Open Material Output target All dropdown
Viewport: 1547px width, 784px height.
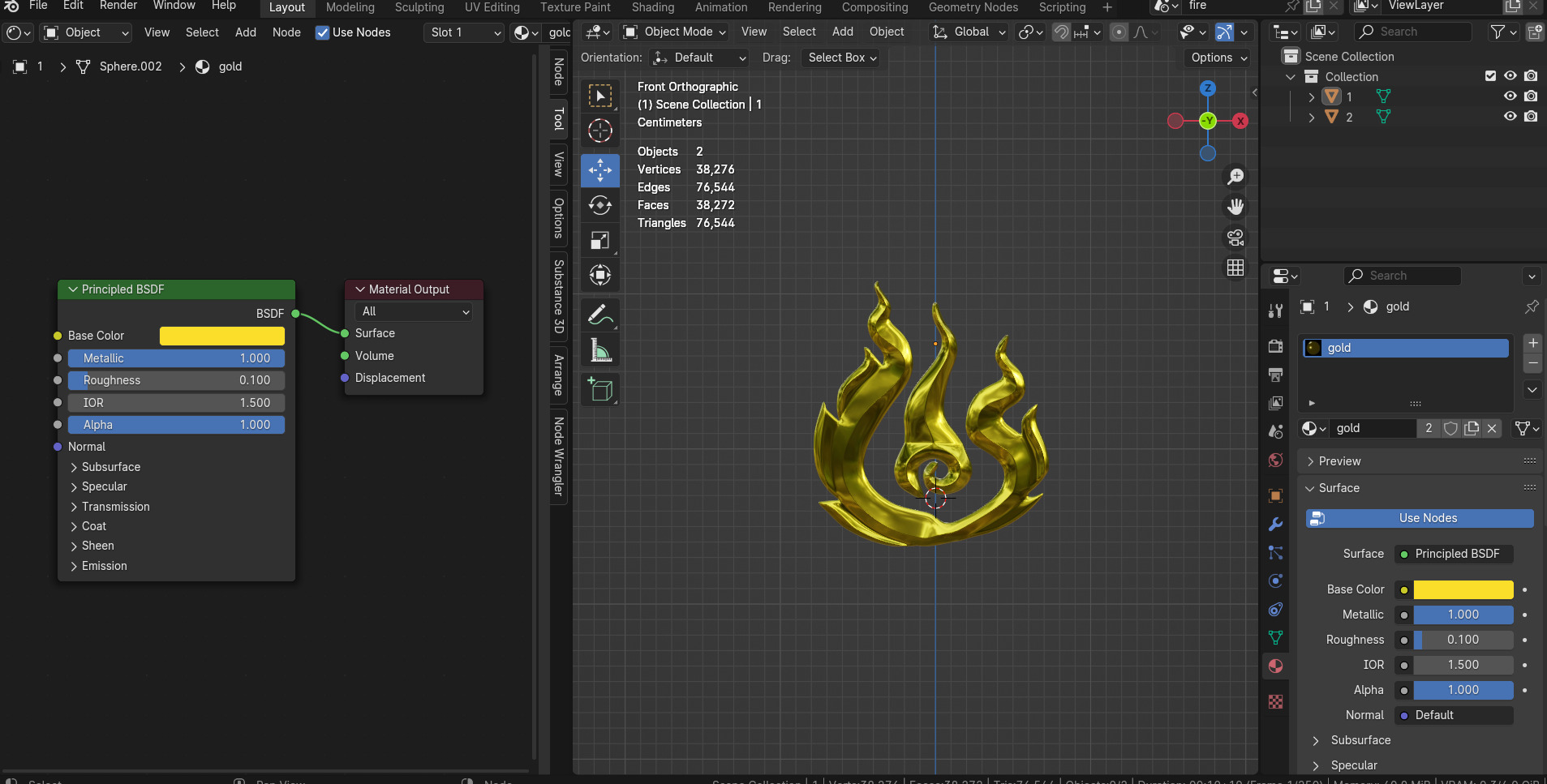click(x=415, y=311)
